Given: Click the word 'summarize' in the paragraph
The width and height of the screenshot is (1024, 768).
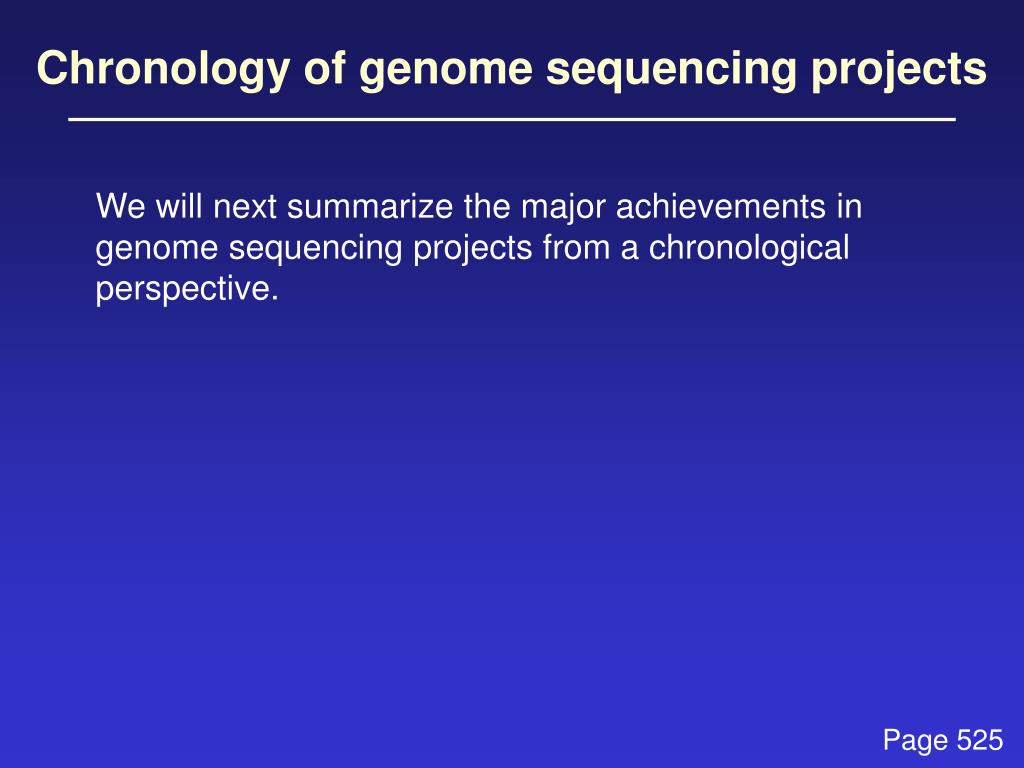Looking at the screenshot, I should (370, 207).
